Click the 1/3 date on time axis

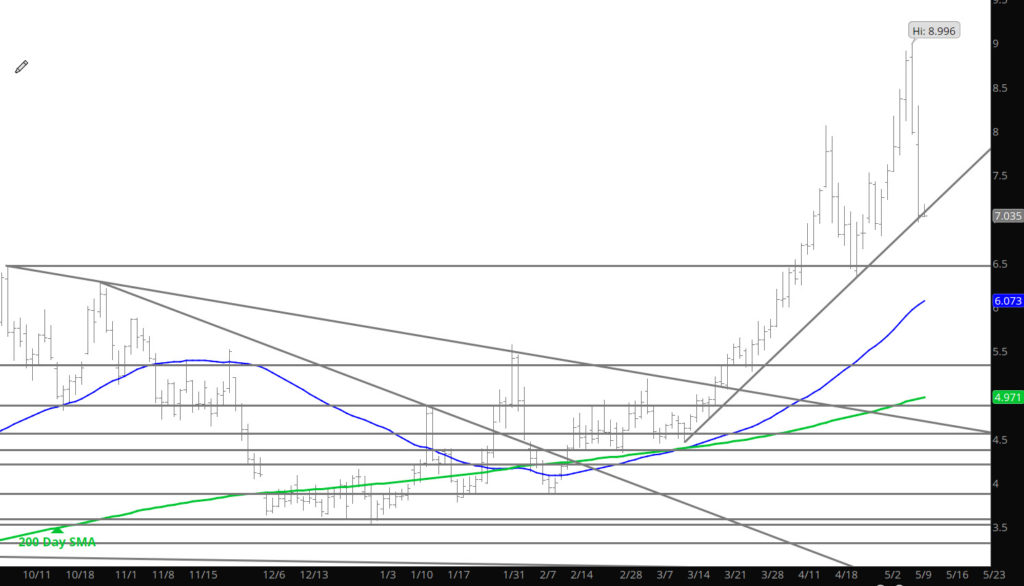pyautogui.click(x=388, y=575)
